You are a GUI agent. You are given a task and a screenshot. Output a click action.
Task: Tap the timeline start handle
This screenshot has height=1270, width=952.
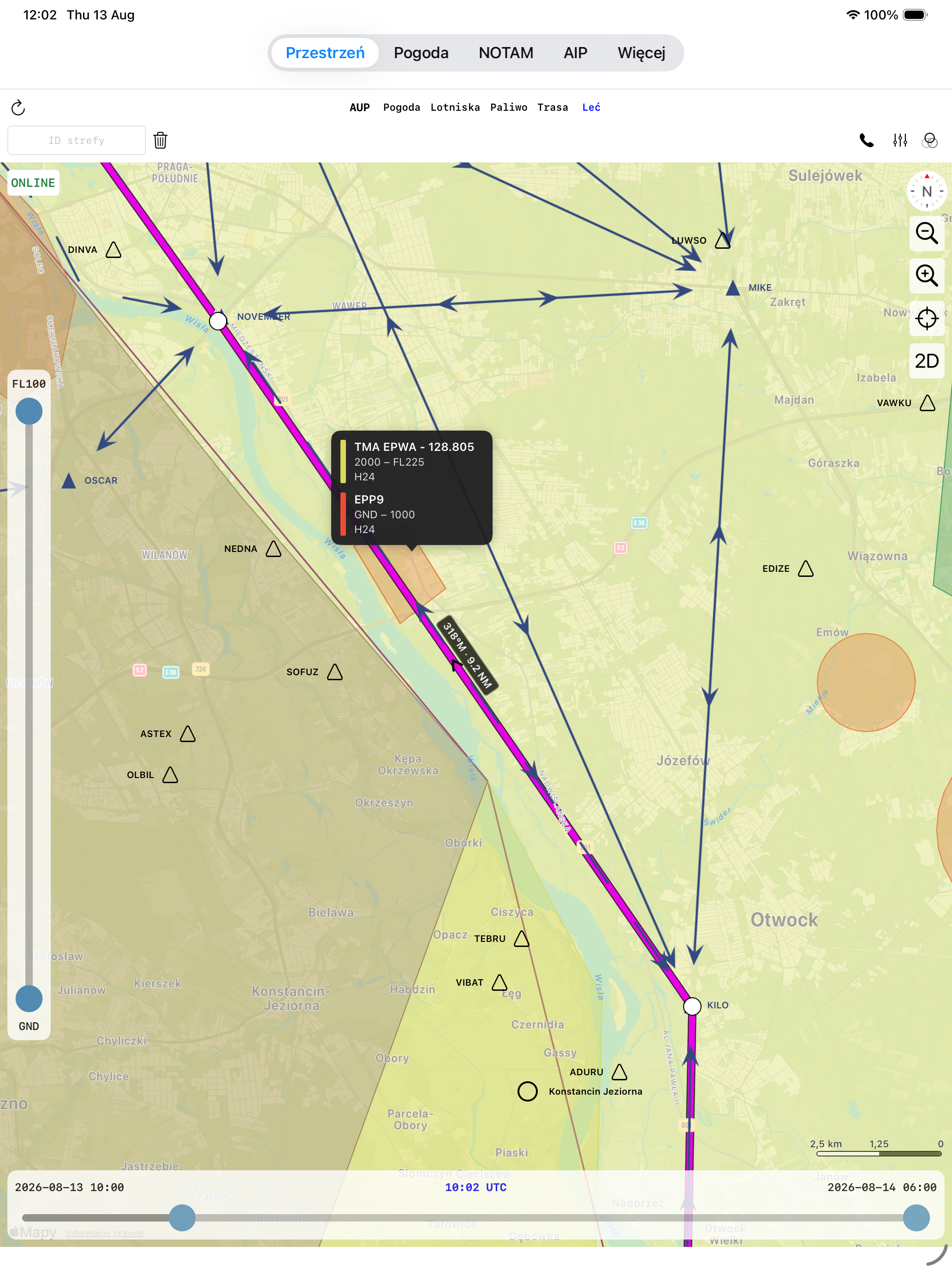click(x=182, y=1218)
